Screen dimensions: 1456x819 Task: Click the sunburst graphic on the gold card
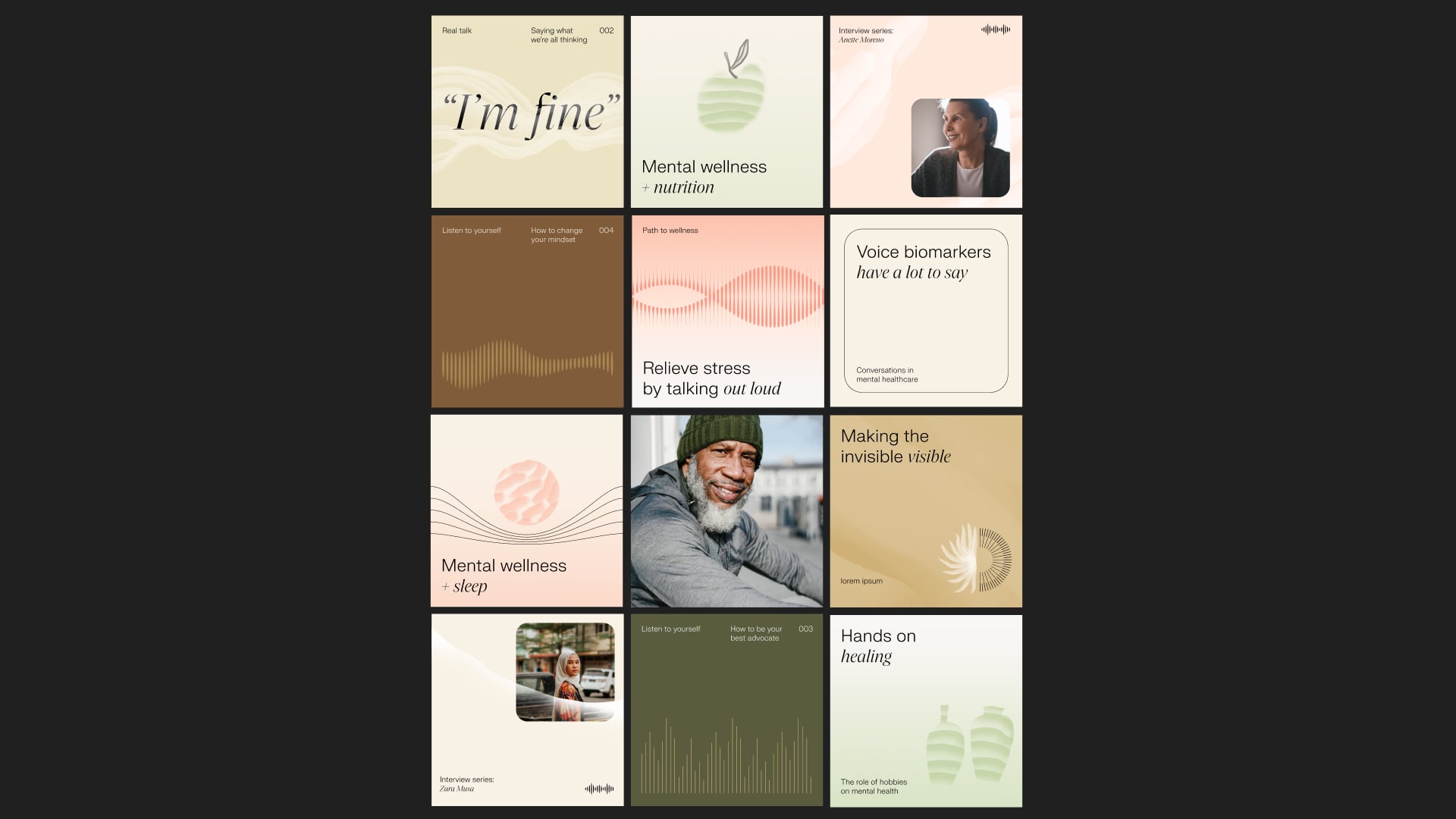(x=975, y=559)
